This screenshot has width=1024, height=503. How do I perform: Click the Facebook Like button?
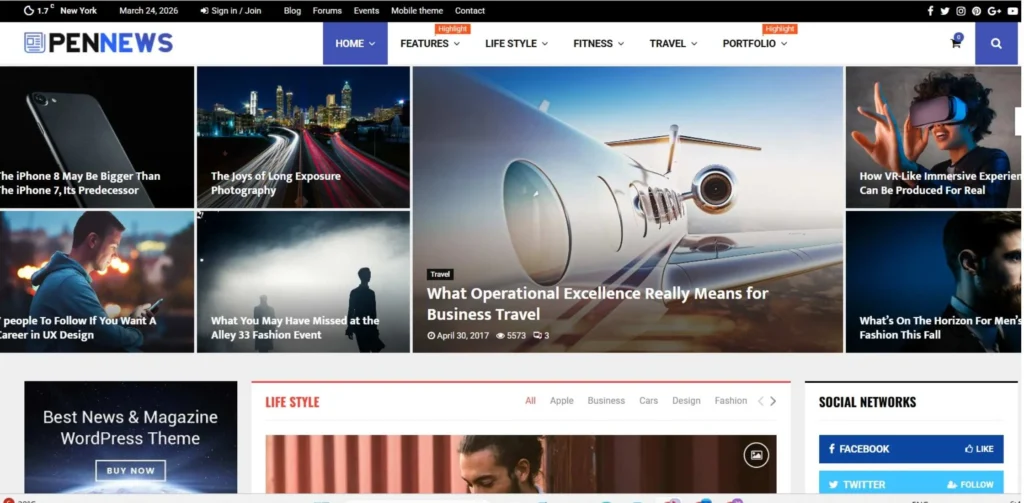click(980, 449)
